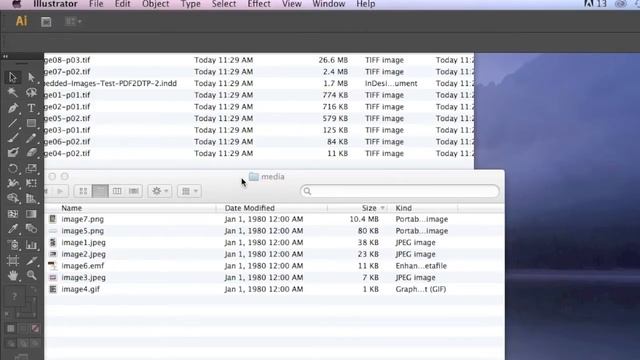Select the Free Transform tool
This screenshot has height=360, width=640.
coord(31,183)
